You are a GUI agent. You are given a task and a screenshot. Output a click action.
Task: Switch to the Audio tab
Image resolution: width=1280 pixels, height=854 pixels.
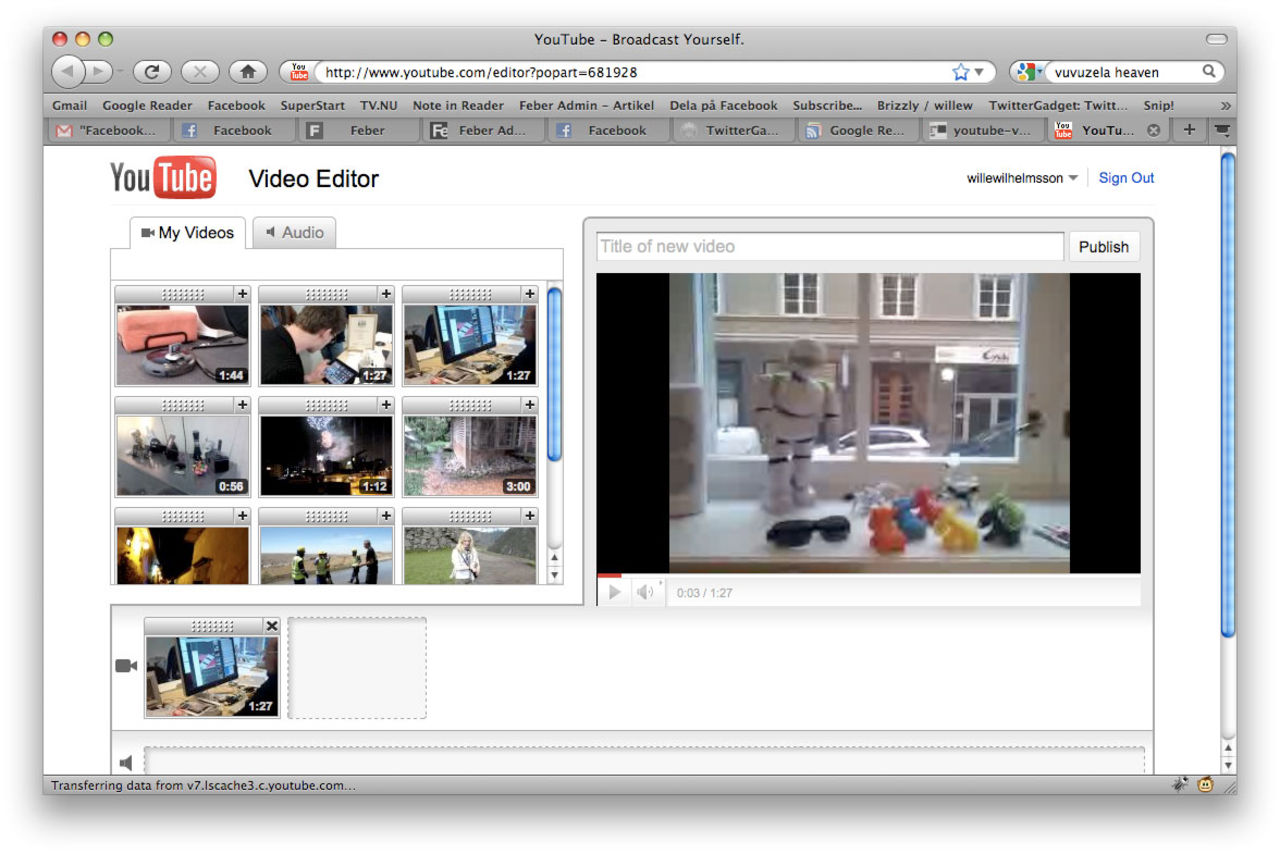[x=294, y=232]
